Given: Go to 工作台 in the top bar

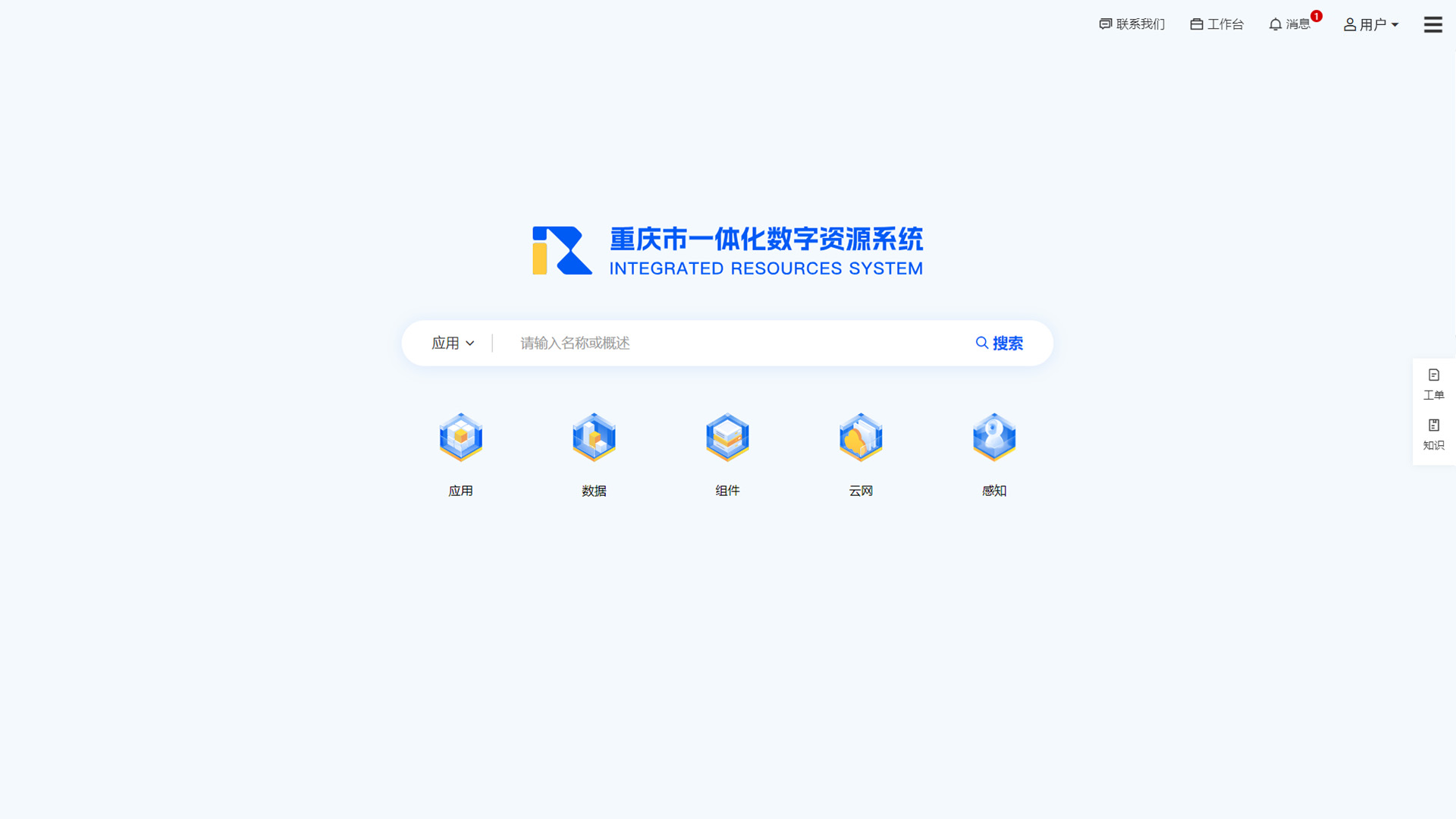Looking at the screenshot, I should click(1216, 24).
